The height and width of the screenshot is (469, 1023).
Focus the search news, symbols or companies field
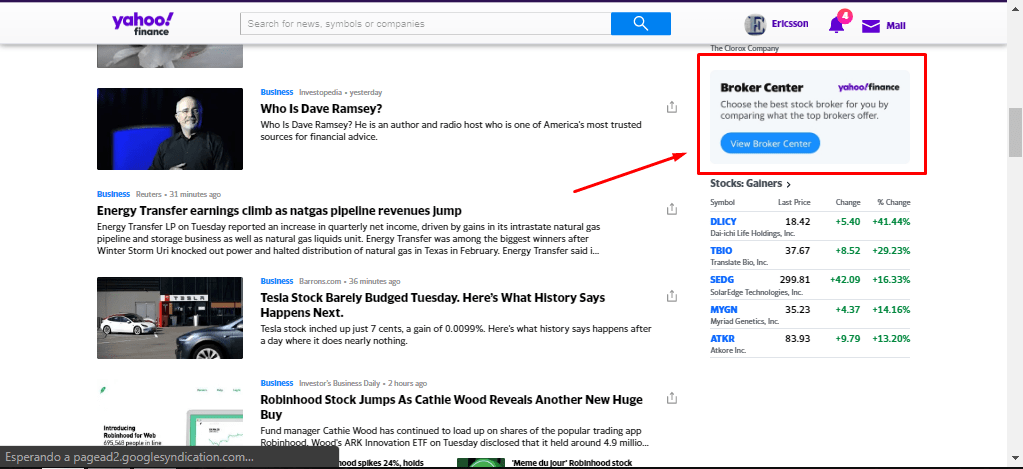425,23
